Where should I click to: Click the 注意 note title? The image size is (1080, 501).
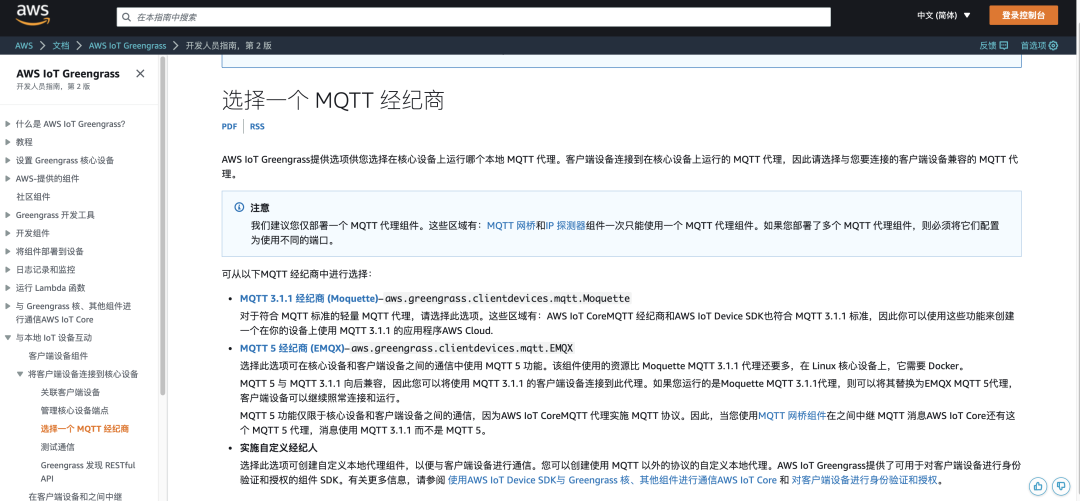coord(260,207)
